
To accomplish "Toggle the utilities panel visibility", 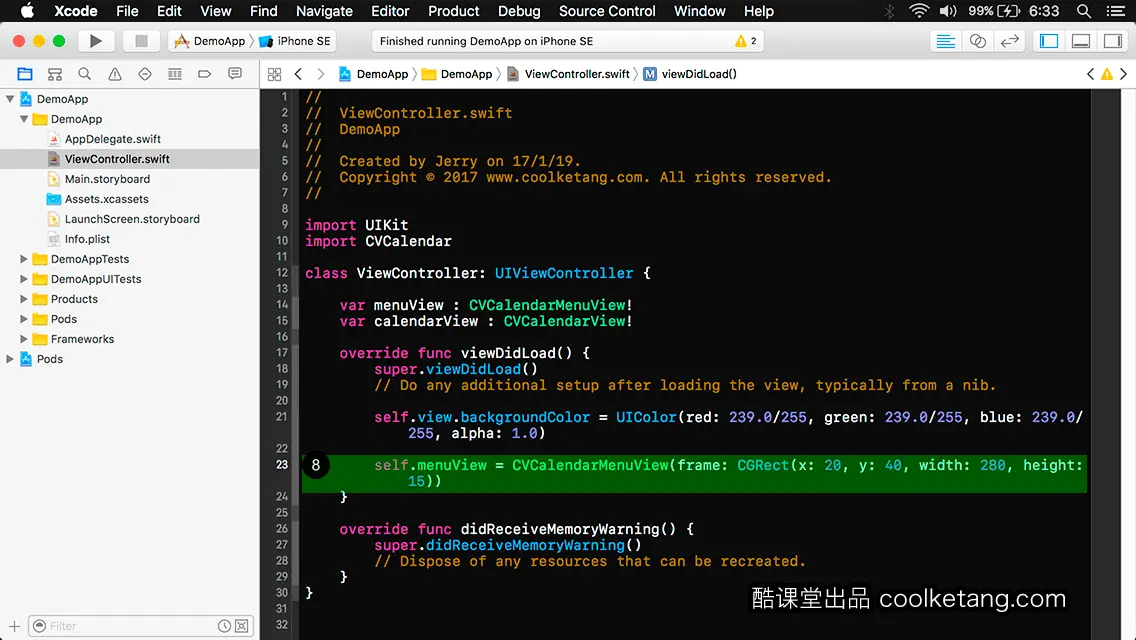I will pyautogui.click(x=1113, y=41).
